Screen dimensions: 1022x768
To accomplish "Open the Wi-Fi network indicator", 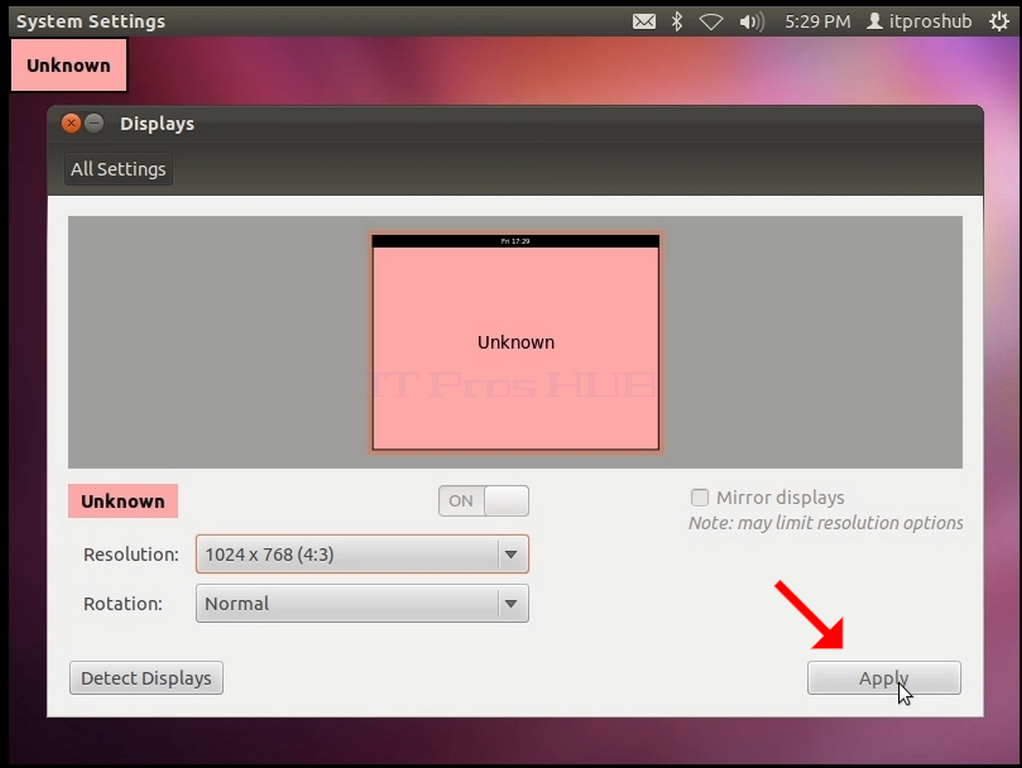I will (711, 22).
